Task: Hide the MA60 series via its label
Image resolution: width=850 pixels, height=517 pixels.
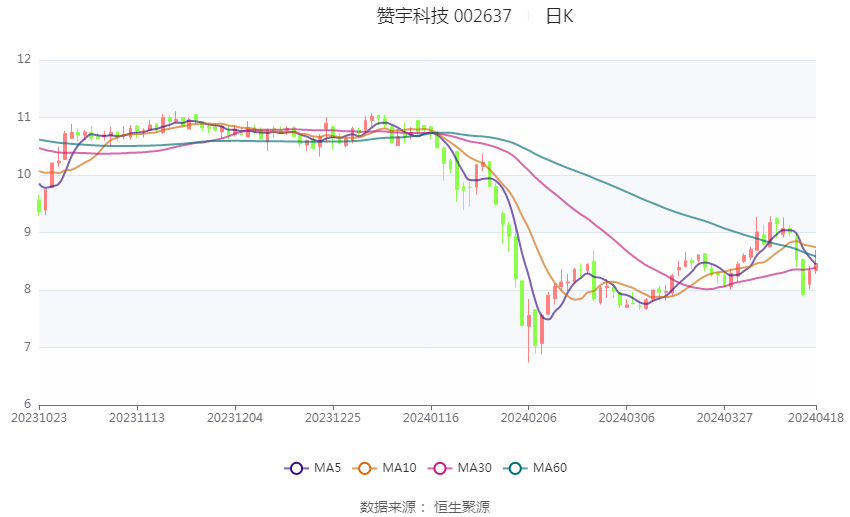Action: [x=551, y=468]
